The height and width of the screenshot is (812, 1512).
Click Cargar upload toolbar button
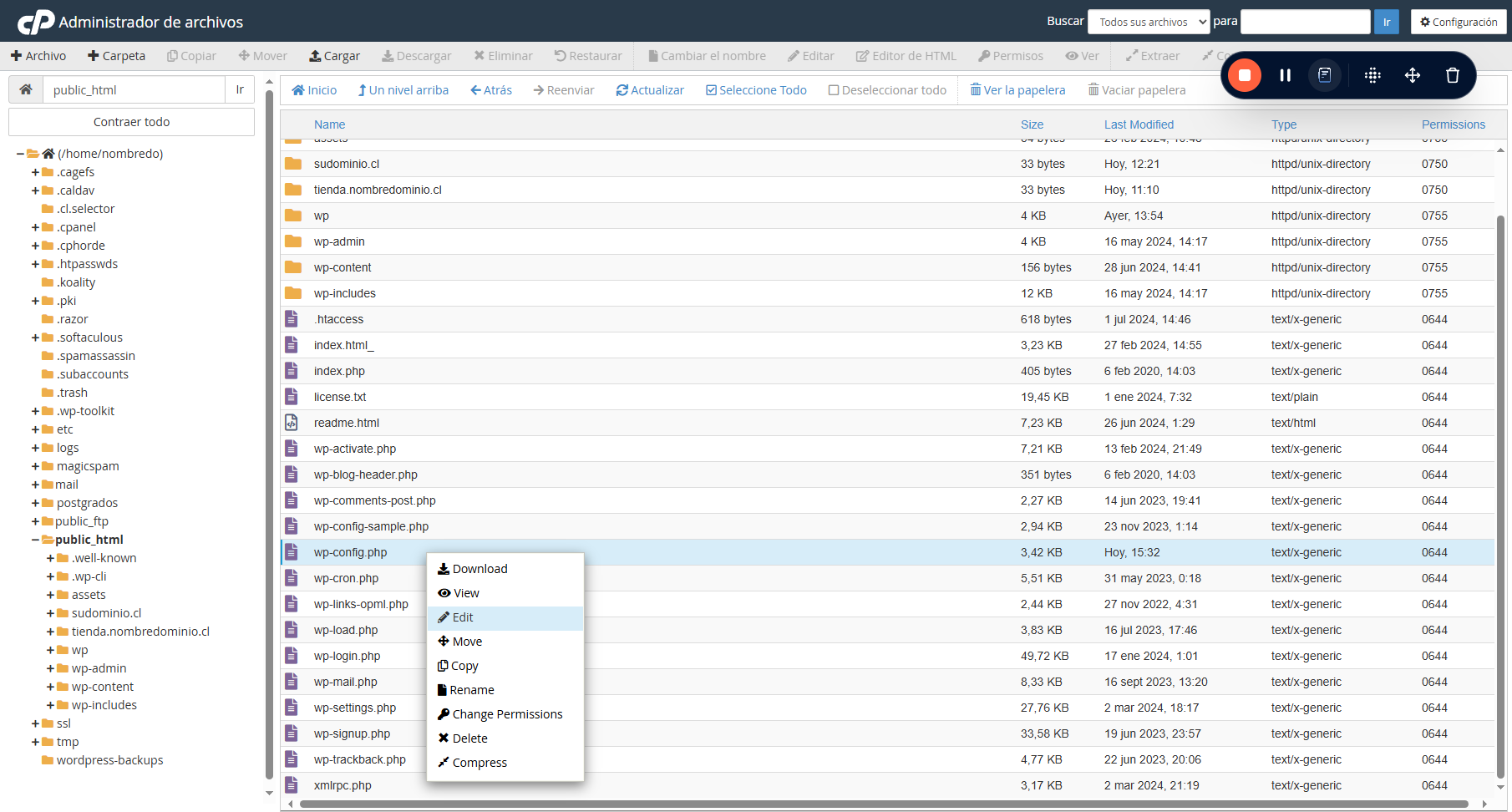point(334,56)
